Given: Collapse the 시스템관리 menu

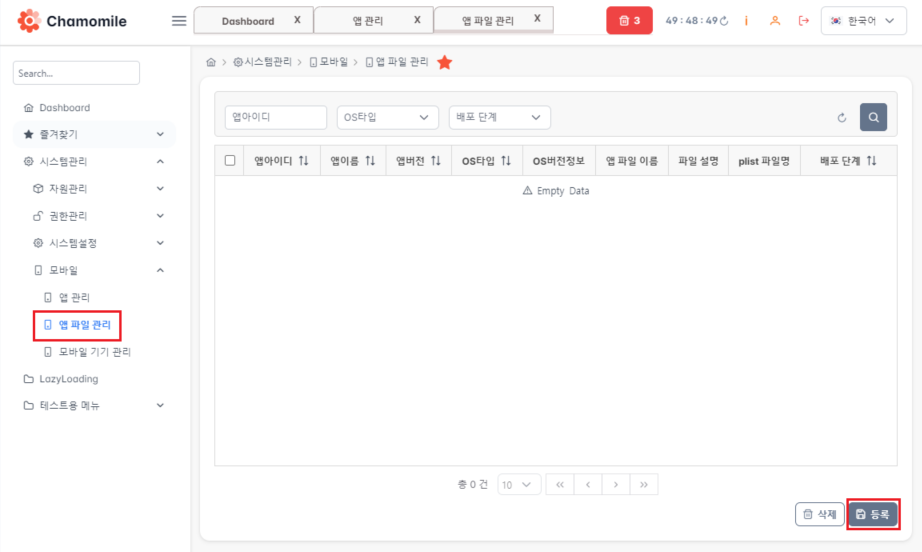Looking at the screenshot, I should point(160,162).
